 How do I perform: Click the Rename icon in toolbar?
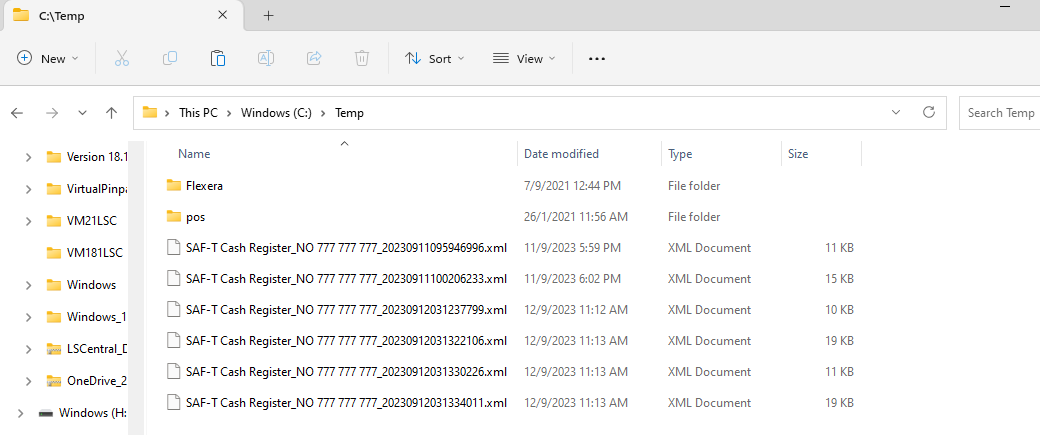click(266, 59)
